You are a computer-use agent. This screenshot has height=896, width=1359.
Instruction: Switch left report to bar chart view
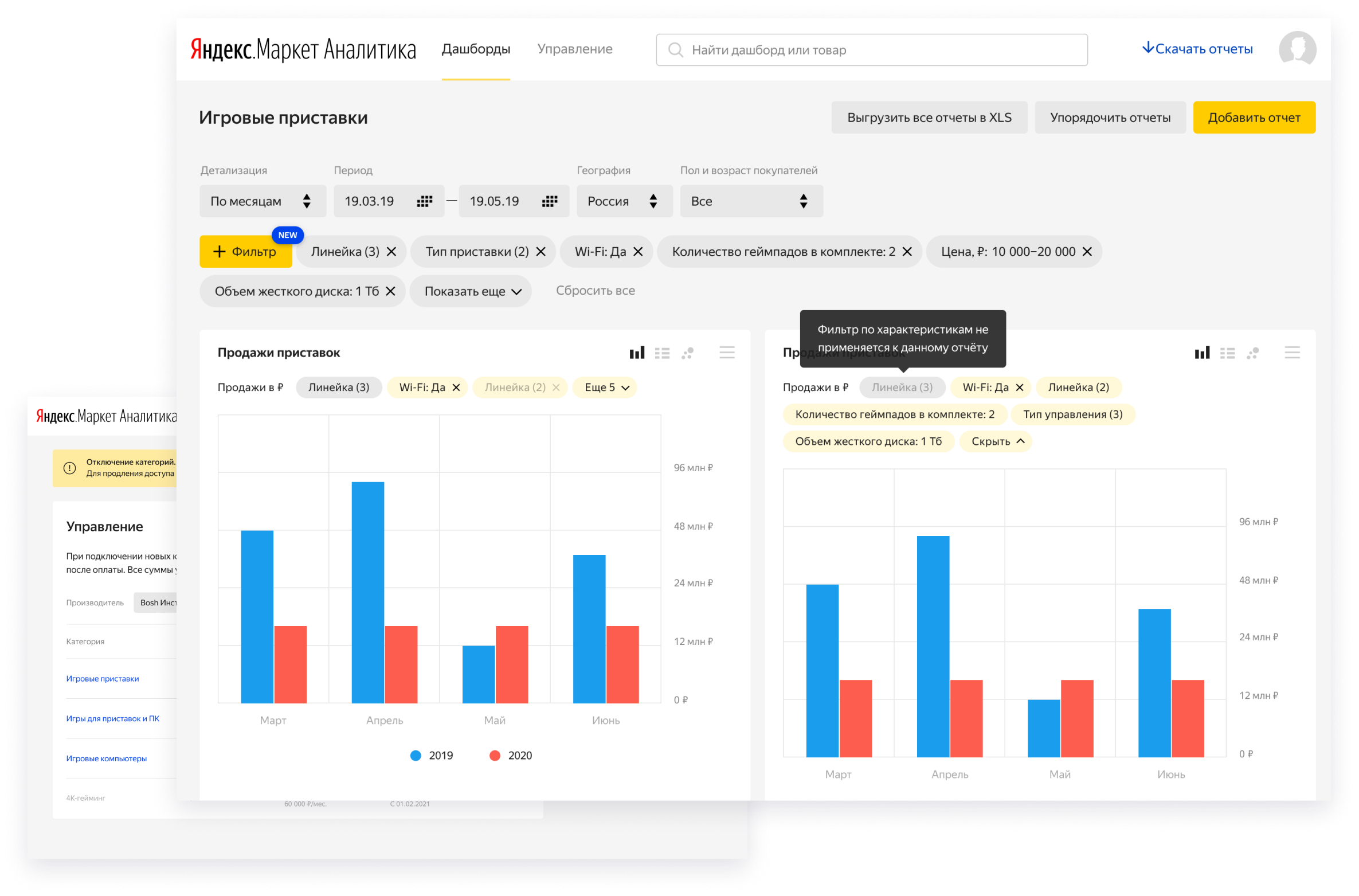[x=637, y=353]
